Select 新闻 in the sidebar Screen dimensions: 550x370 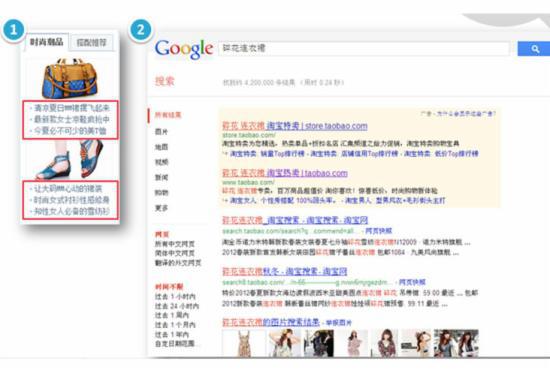coord(161,177)
